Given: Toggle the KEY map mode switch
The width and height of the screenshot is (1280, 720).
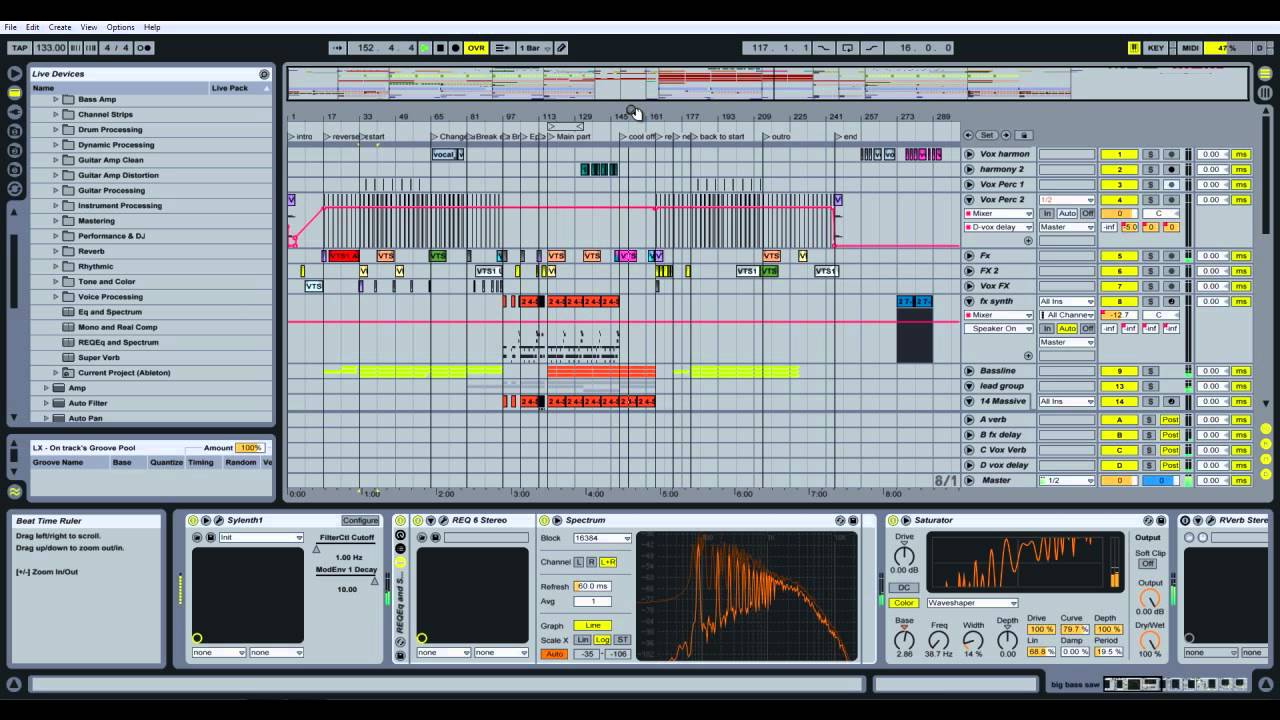Looking at the screenshot, I should tap(1155, 48).
